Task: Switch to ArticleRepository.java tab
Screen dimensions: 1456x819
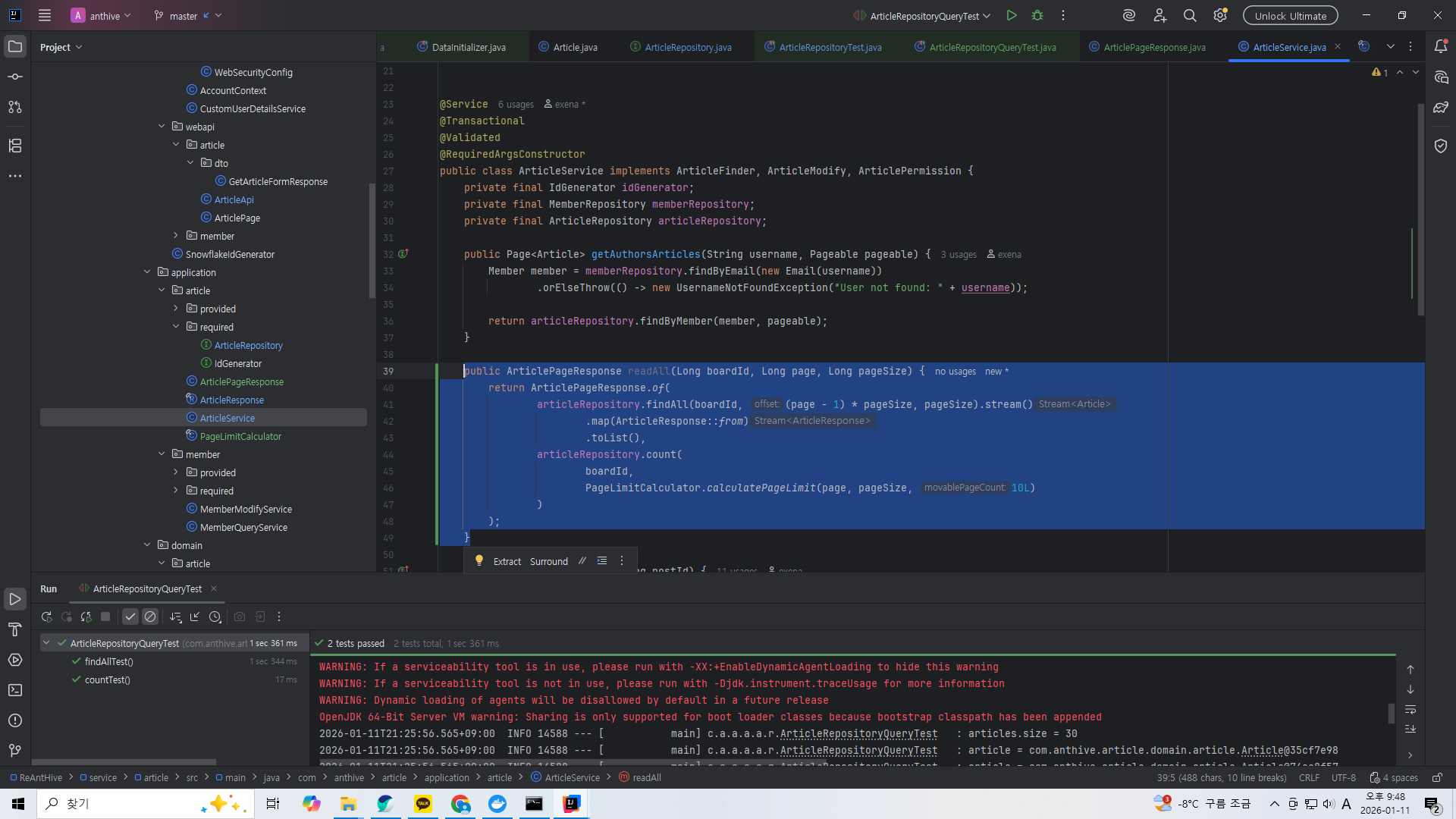Action: 687,47
